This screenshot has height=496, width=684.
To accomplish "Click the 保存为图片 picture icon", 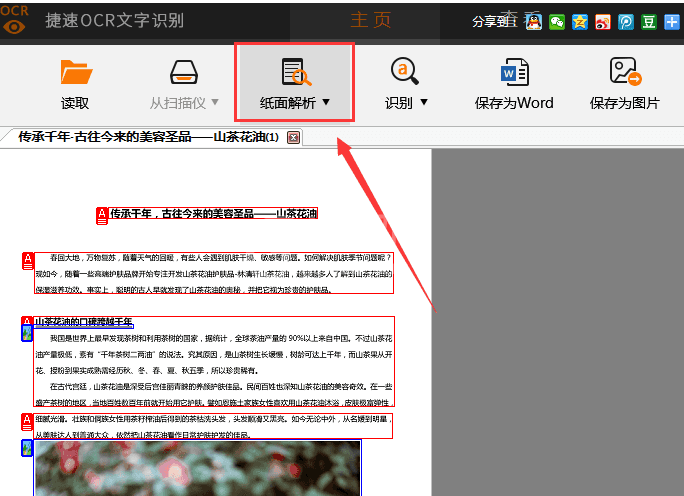I will pos(625,71).
